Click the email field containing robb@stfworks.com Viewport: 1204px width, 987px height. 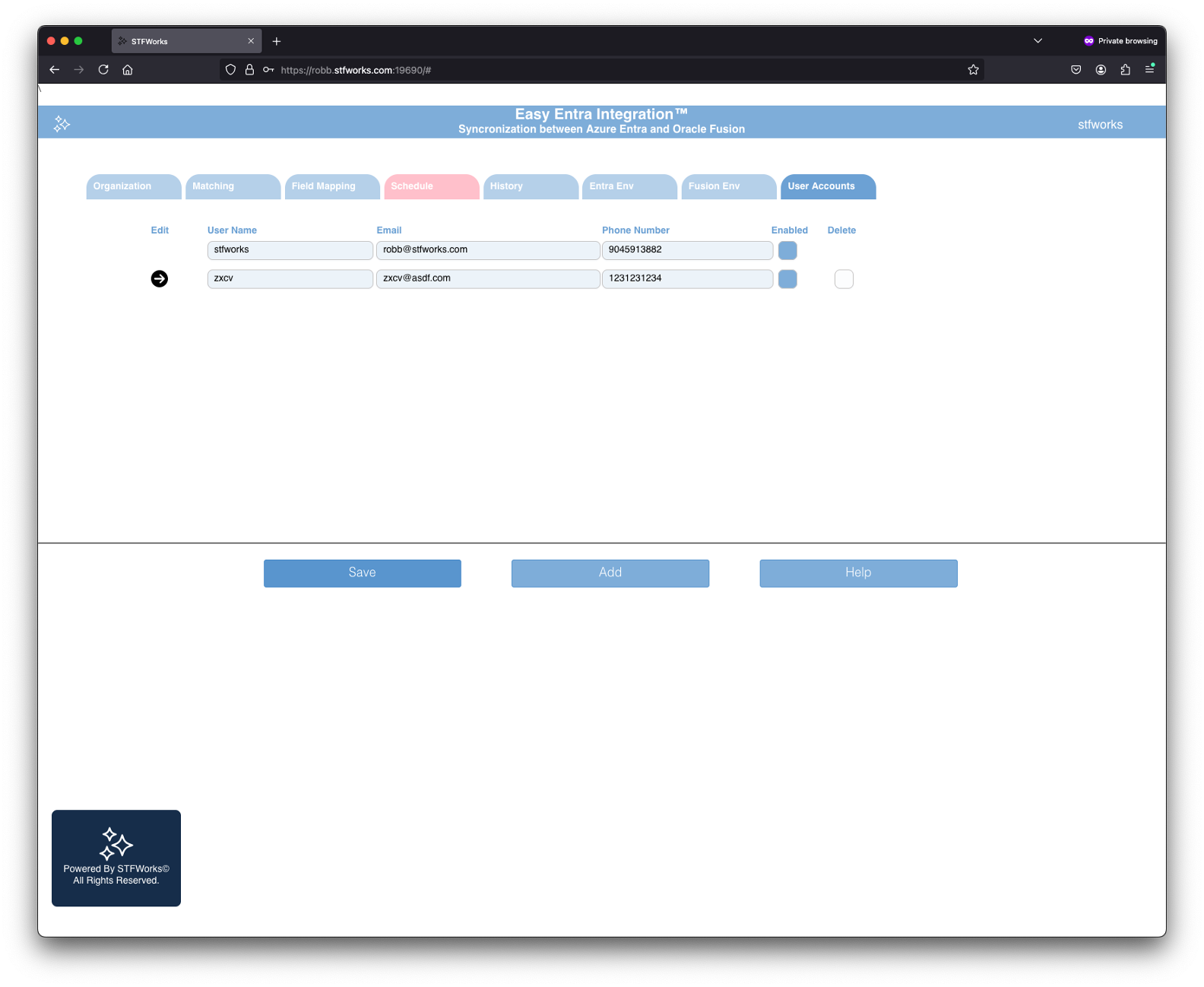(488, 250)
